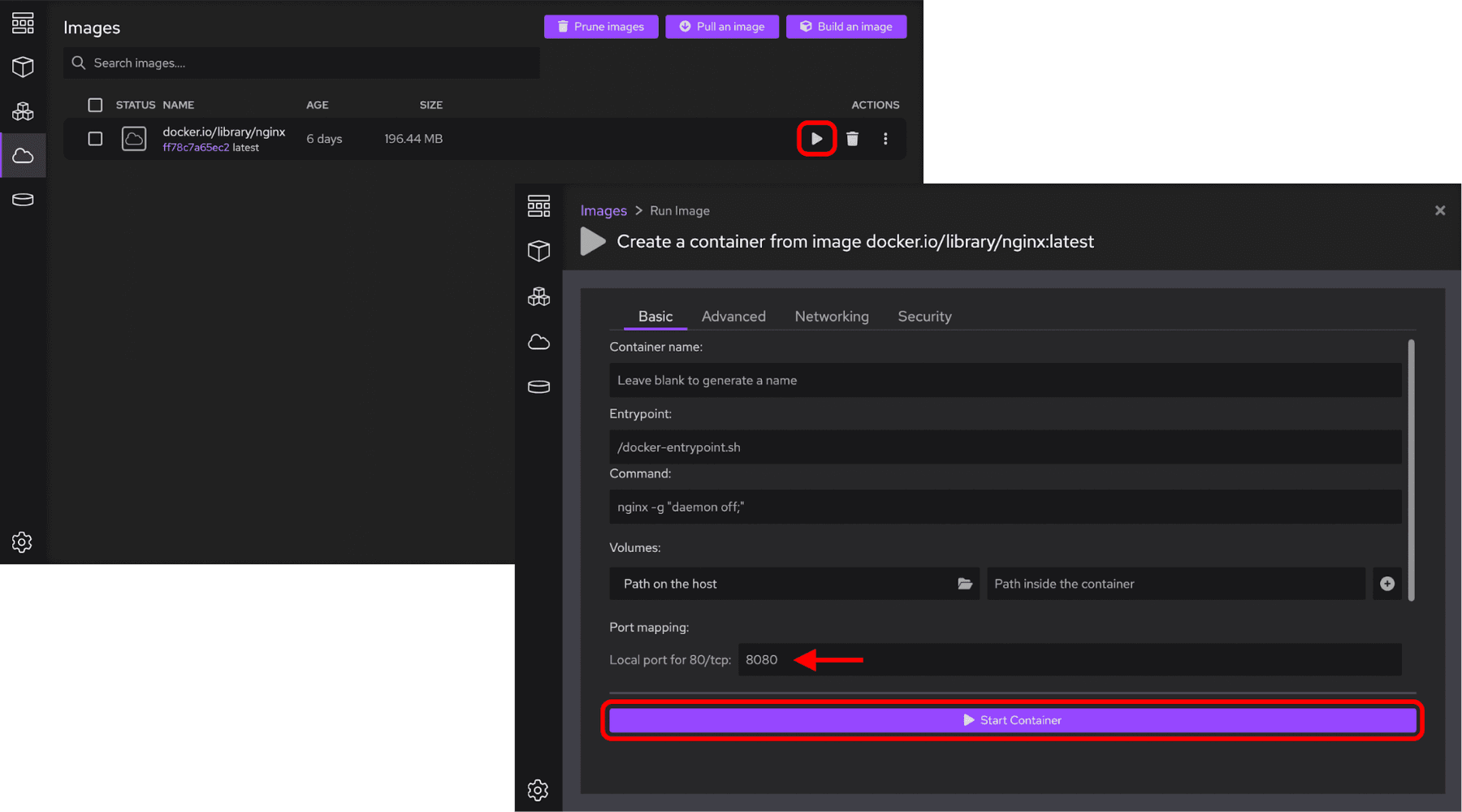
Task: Click the Run Image form scrollbar
Action: point(1412,470)
